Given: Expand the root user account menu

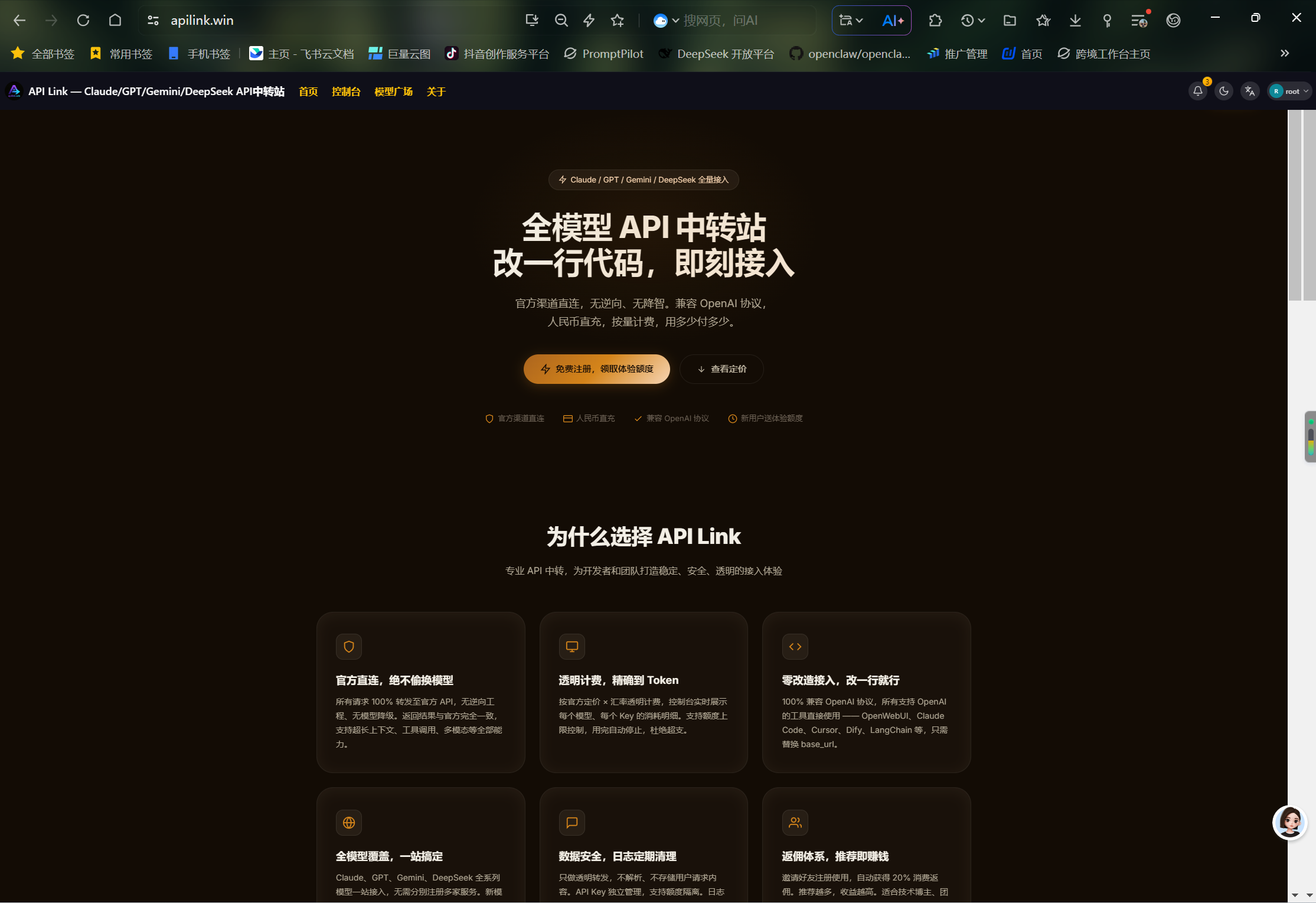Looking at the screenshot, I should pos(1289,91).
